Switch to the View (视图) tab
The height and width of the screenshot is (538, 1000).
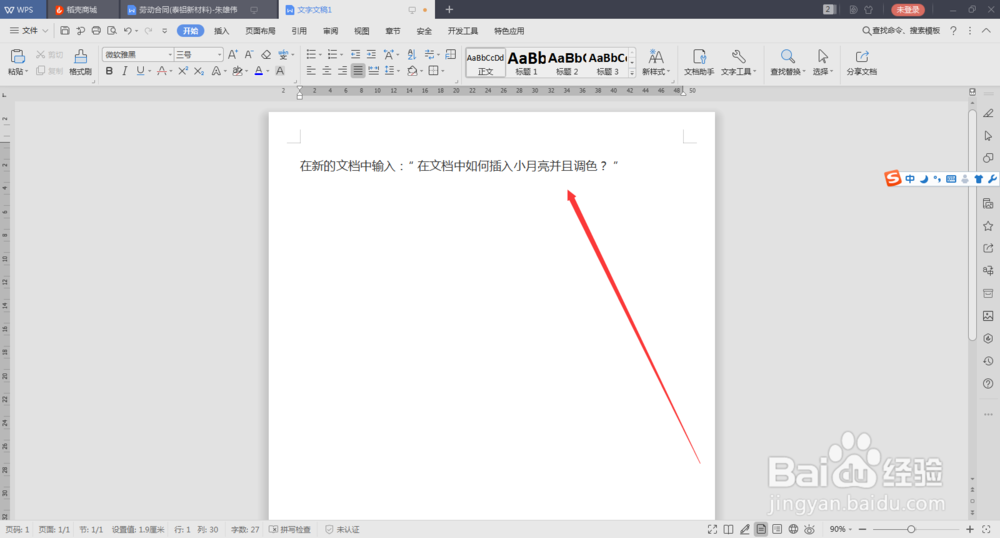362,31
